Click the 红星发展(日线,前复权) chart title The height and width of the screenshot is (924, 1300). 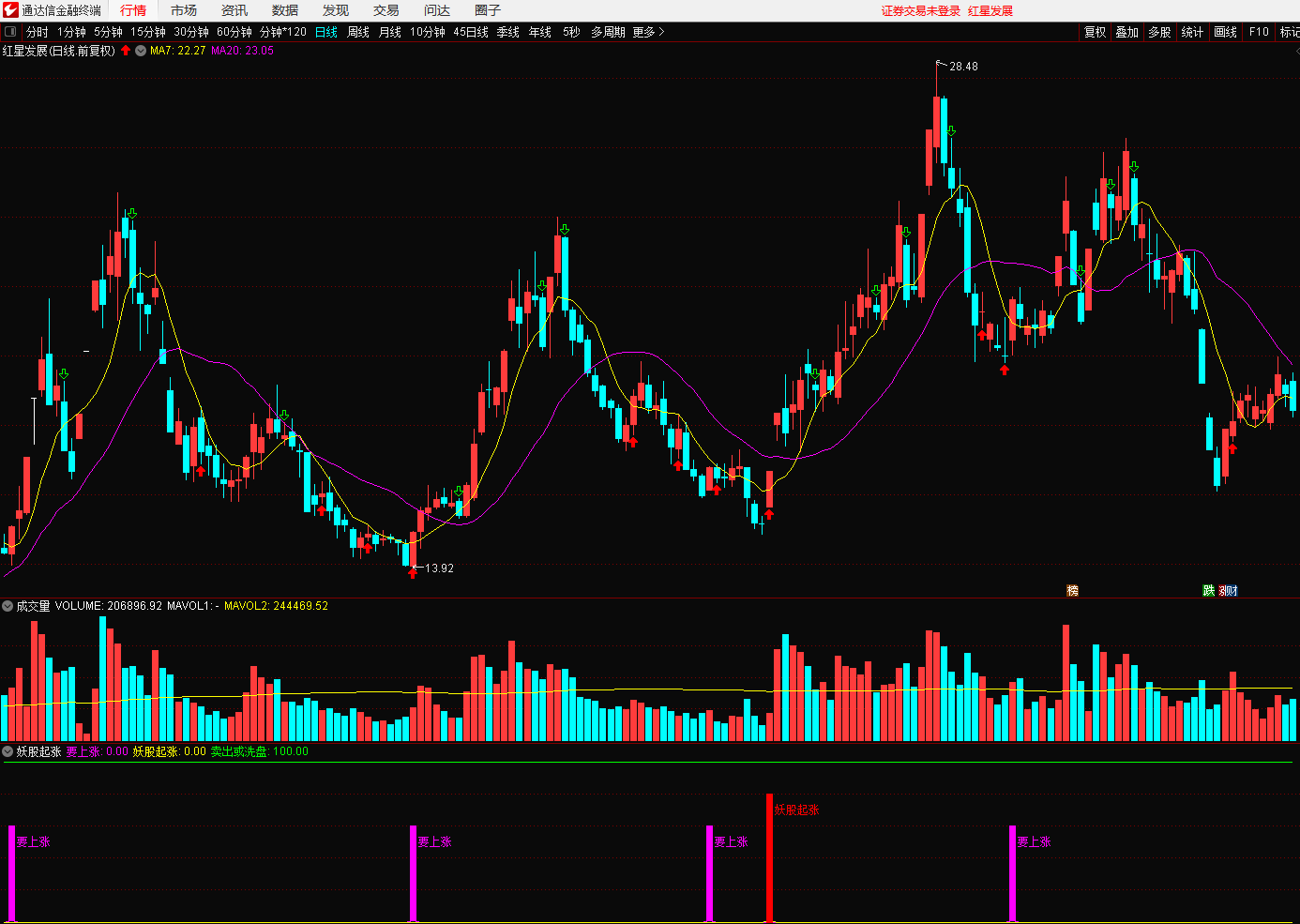[59, 51]
